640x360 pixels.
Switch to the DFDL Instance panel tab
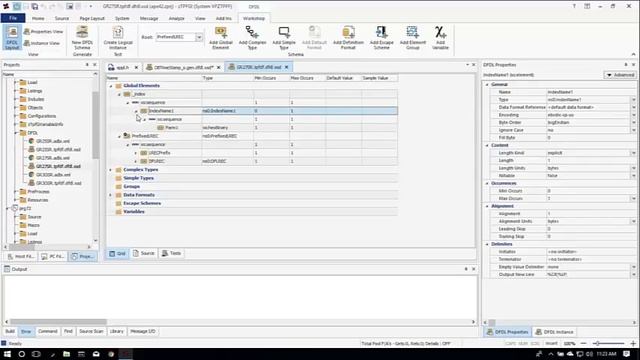555,332
